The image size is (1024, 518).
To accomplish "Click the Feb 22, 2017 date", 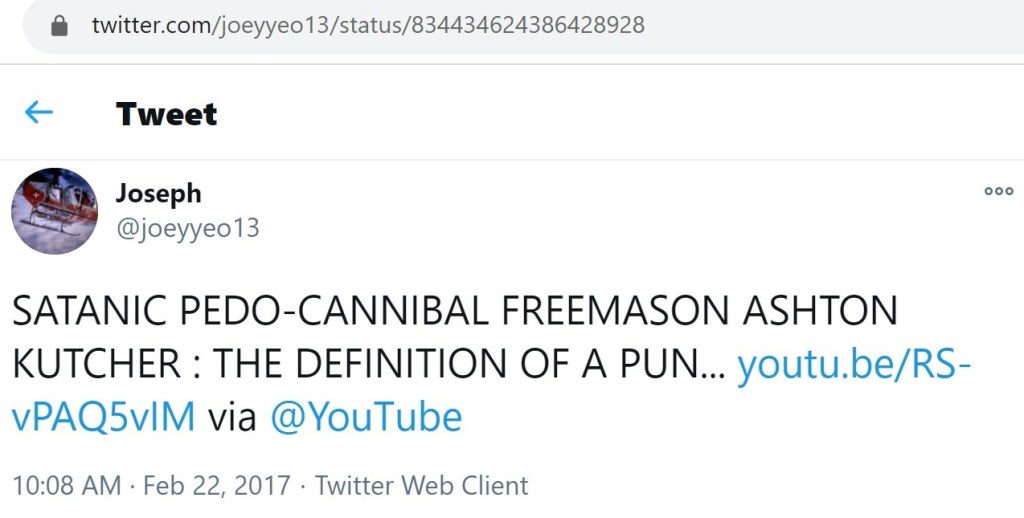I will click(217, 486).
